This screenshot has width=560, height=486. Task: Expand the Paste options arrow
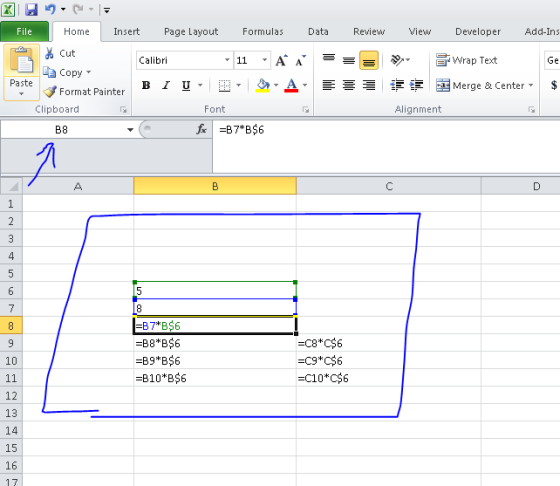click(21, 94)
